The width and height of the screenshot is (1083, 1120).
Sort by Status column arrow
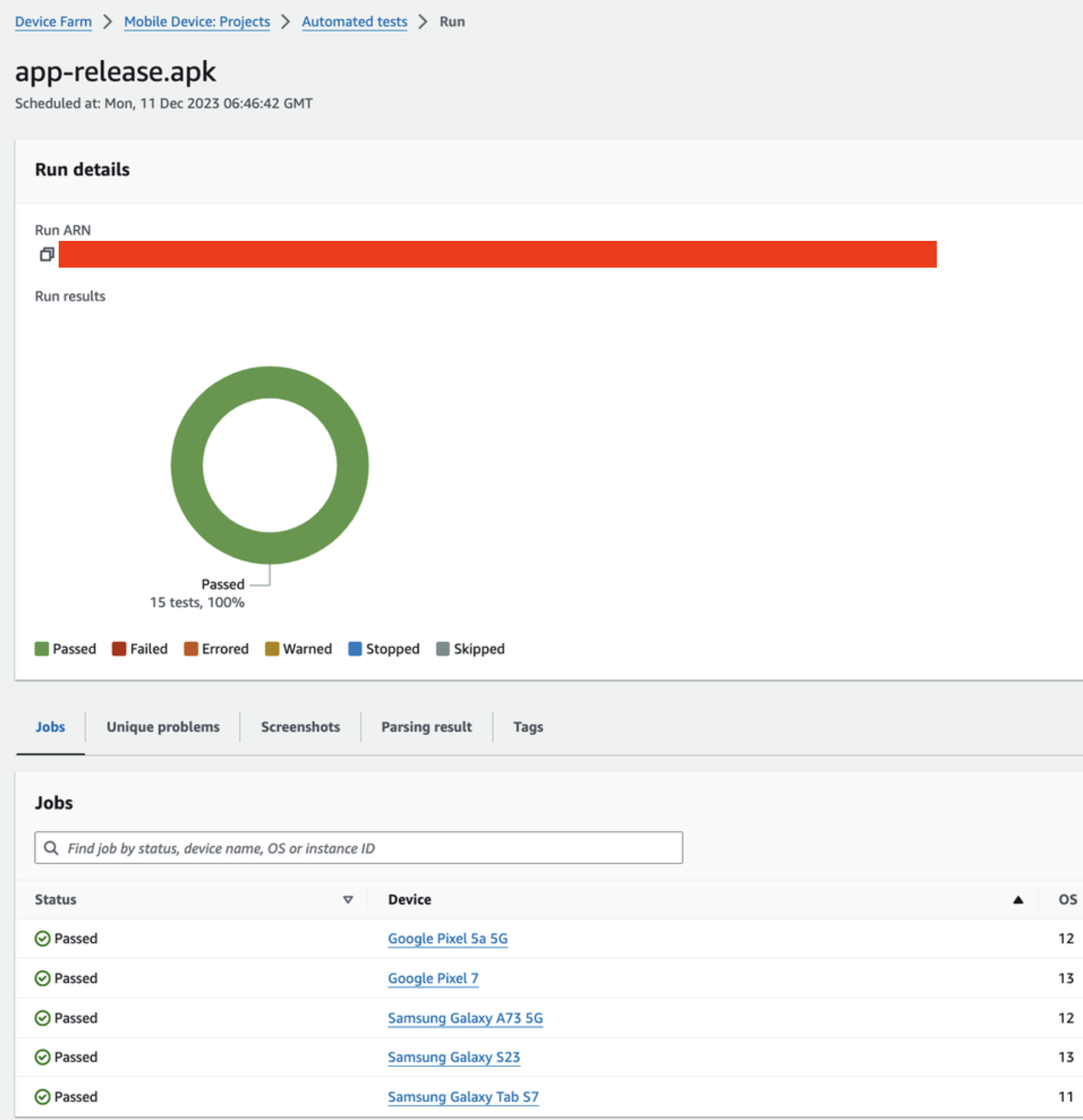click(347, 899)
